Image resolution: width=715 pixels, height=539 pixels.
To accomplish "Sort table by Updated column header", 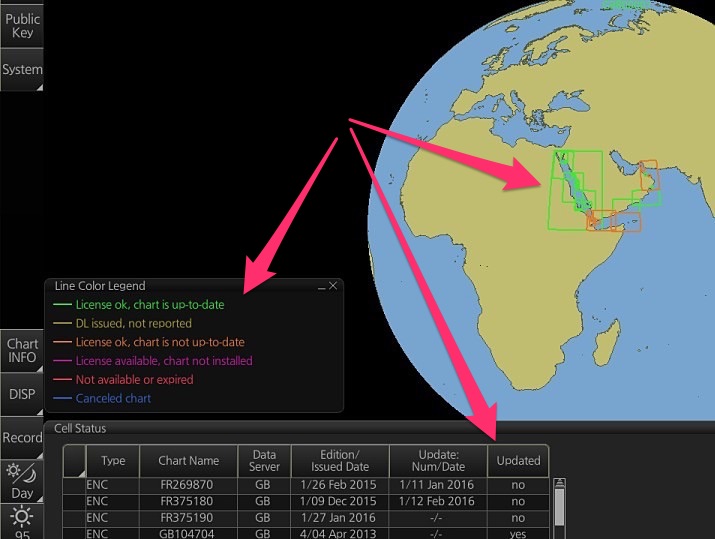I will coord(518,461).
